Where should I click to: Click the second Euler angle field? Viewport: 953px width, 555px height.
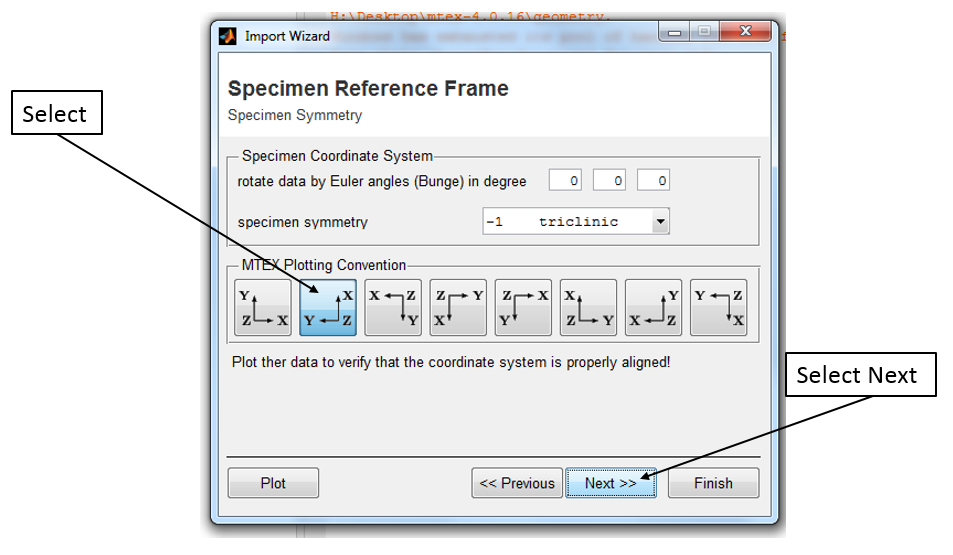click(610, 181)
